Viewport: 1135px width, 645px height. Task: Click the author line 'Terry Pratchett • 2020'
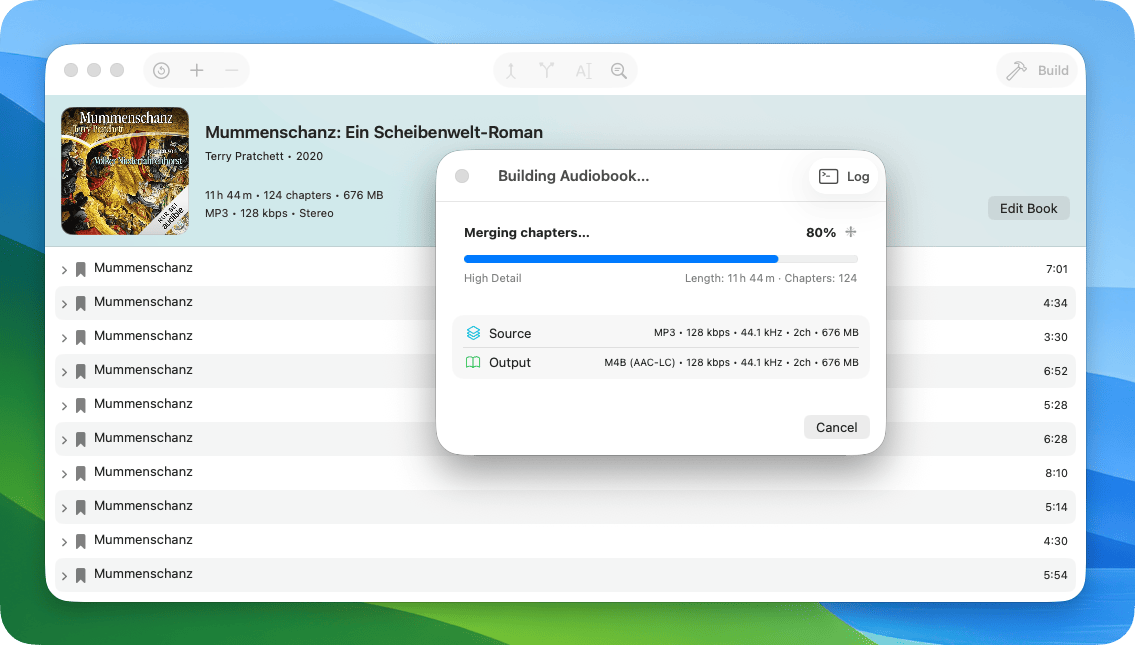click(263, 156)
